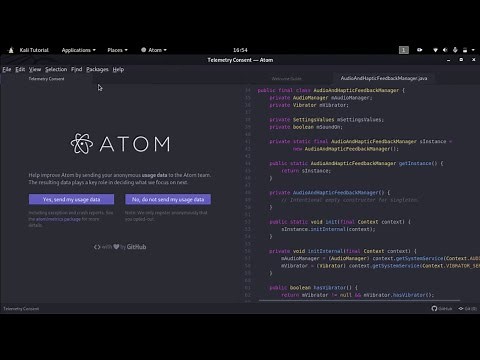This screenshot has width=480, height=360.
Task: Open the Selection menu
Action: point(56,69)
